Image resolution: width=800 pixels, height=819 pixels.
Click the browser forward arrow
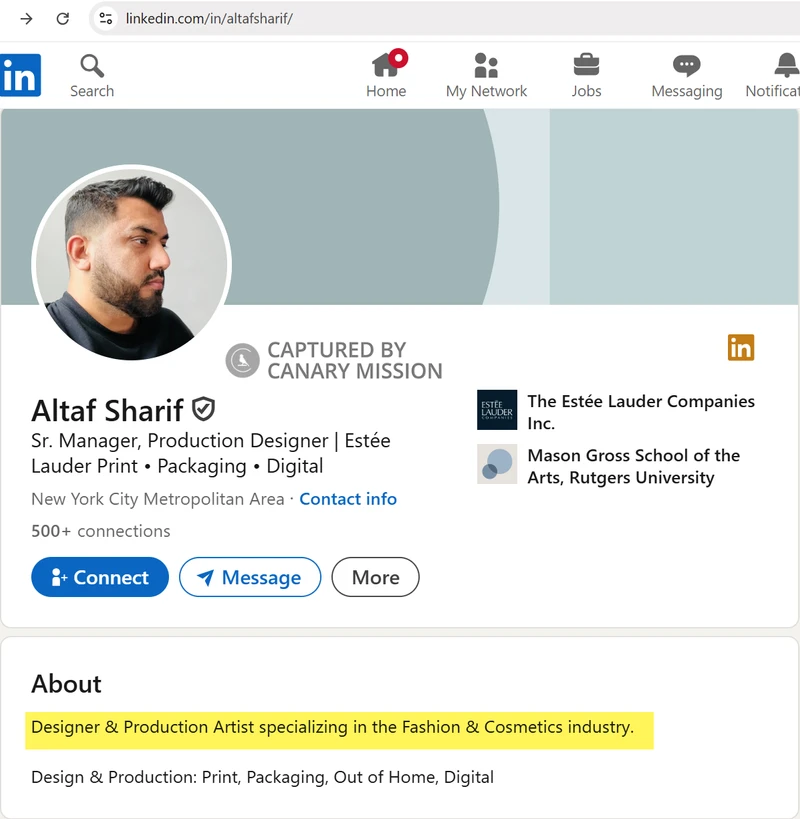click(26, 19)
